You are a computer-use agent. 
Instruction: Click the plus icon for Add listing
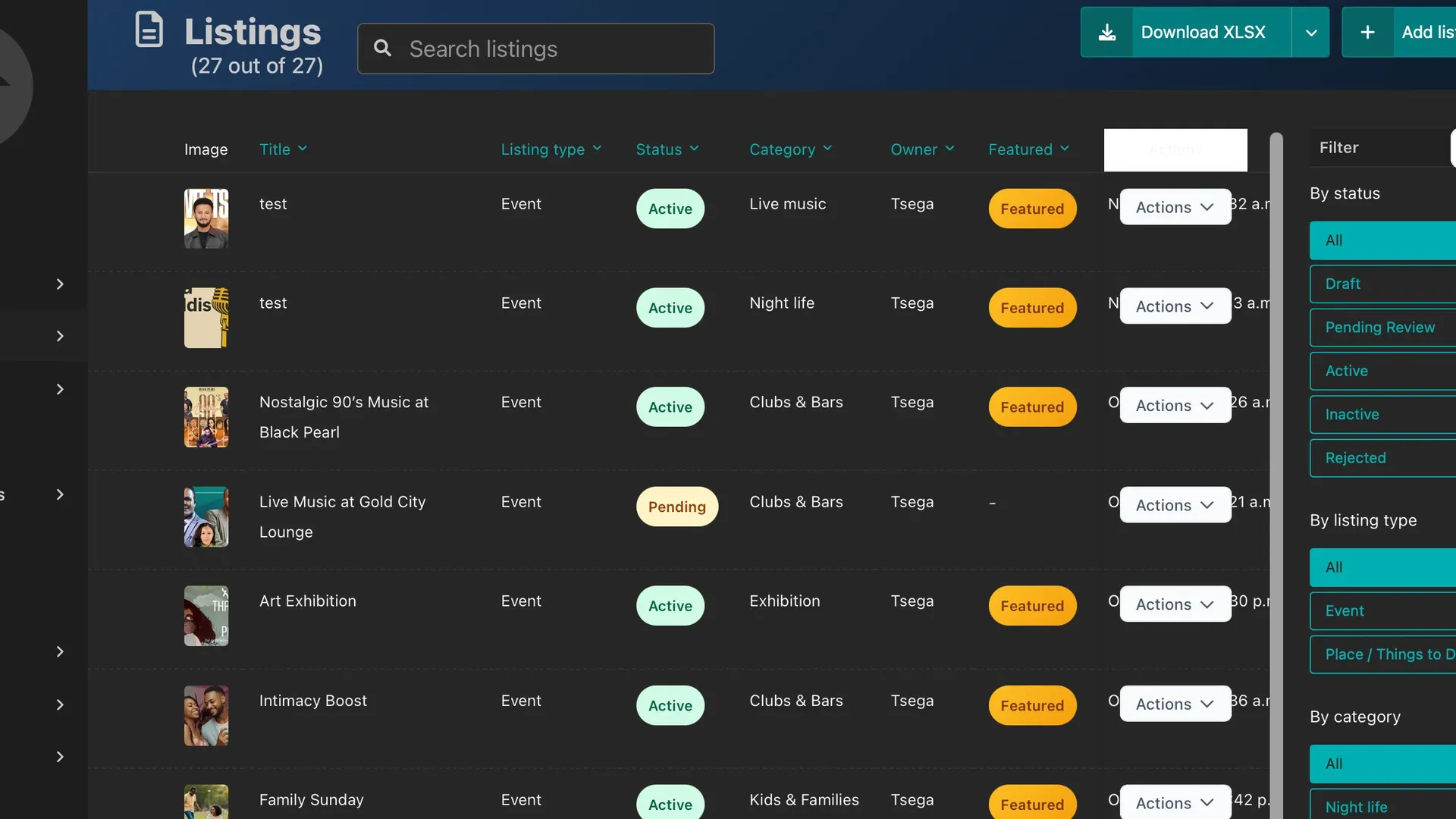(x=1367, y=32)
